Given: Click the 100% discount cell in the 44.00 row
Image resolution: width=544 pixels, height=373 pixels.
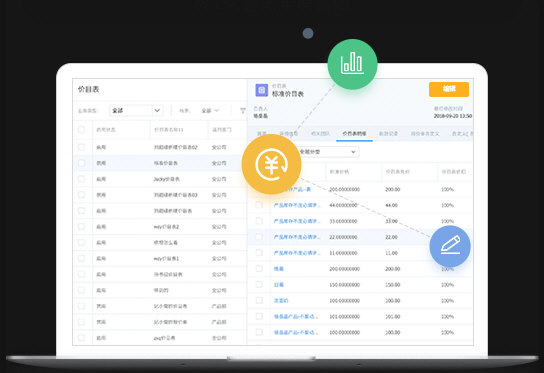Looking at the screenshot, I should tap(448, 205).
